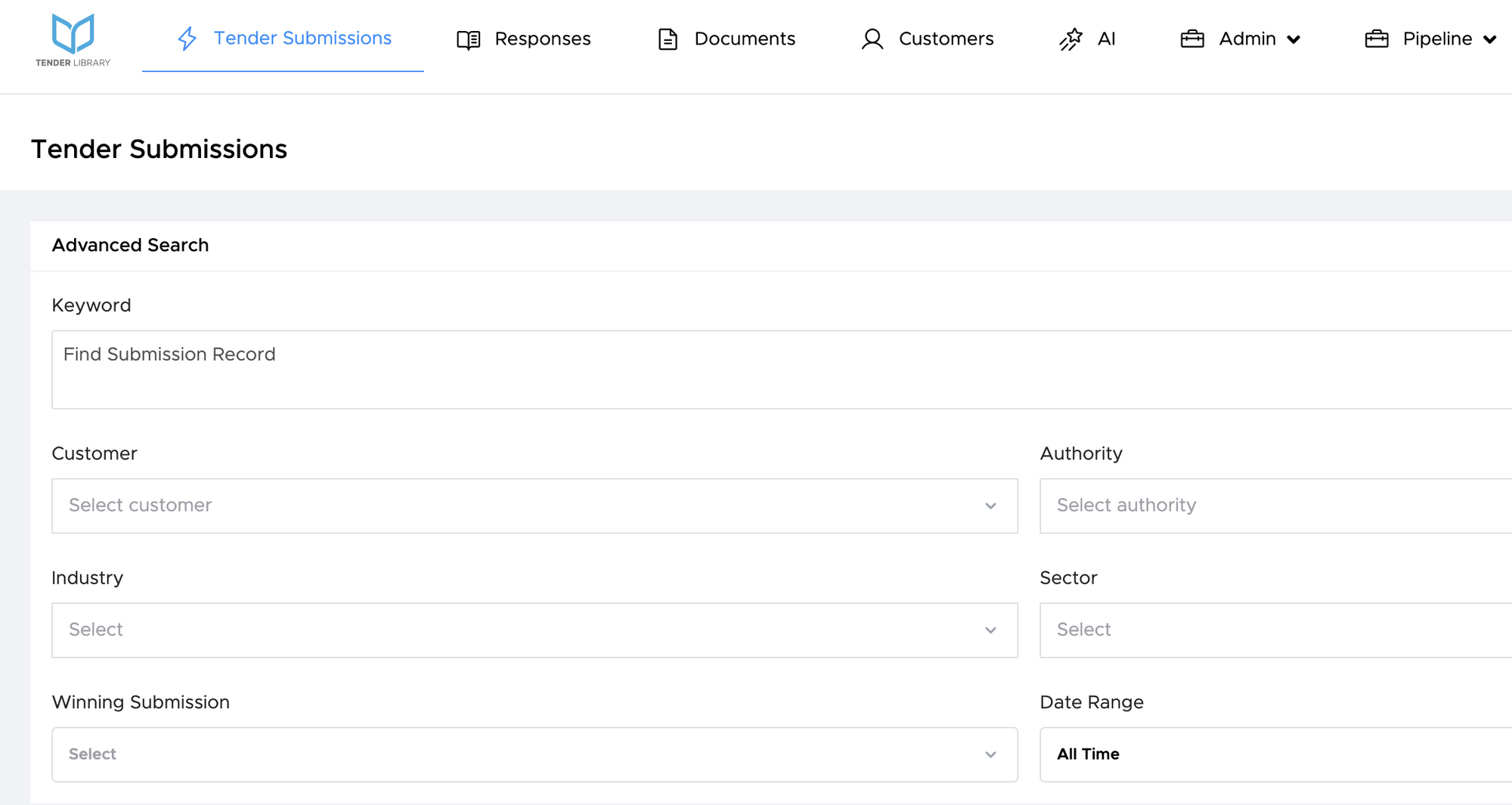Expand the Pipeline menu arrow
The height and width of the screenshot is (805, 1512).
(x=1489, y=40)
